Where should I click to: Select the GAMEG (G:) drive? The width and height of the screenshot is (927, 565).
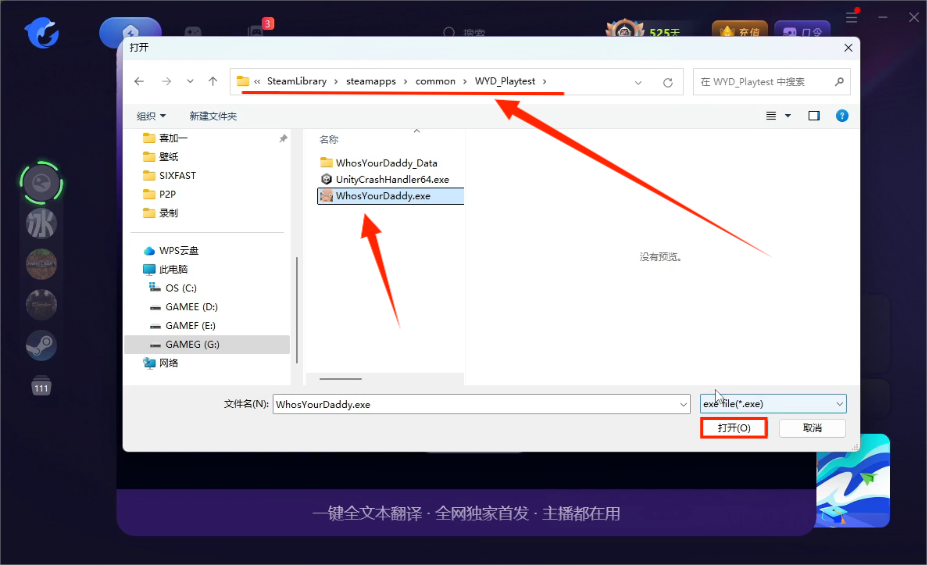pos(207,345)
